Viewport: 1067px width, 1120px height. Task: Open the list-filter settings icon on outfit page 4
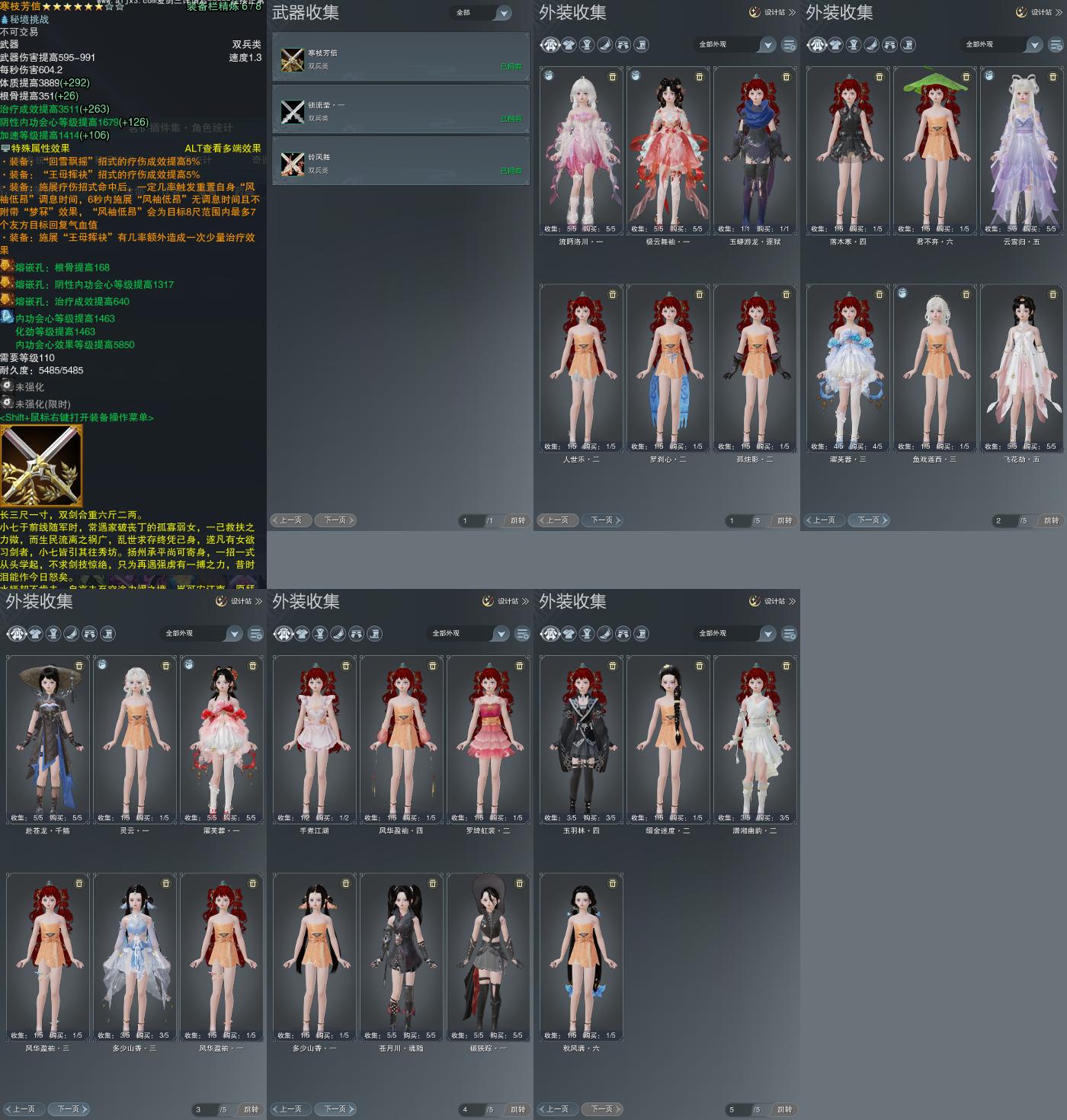[x=522, y=634]
